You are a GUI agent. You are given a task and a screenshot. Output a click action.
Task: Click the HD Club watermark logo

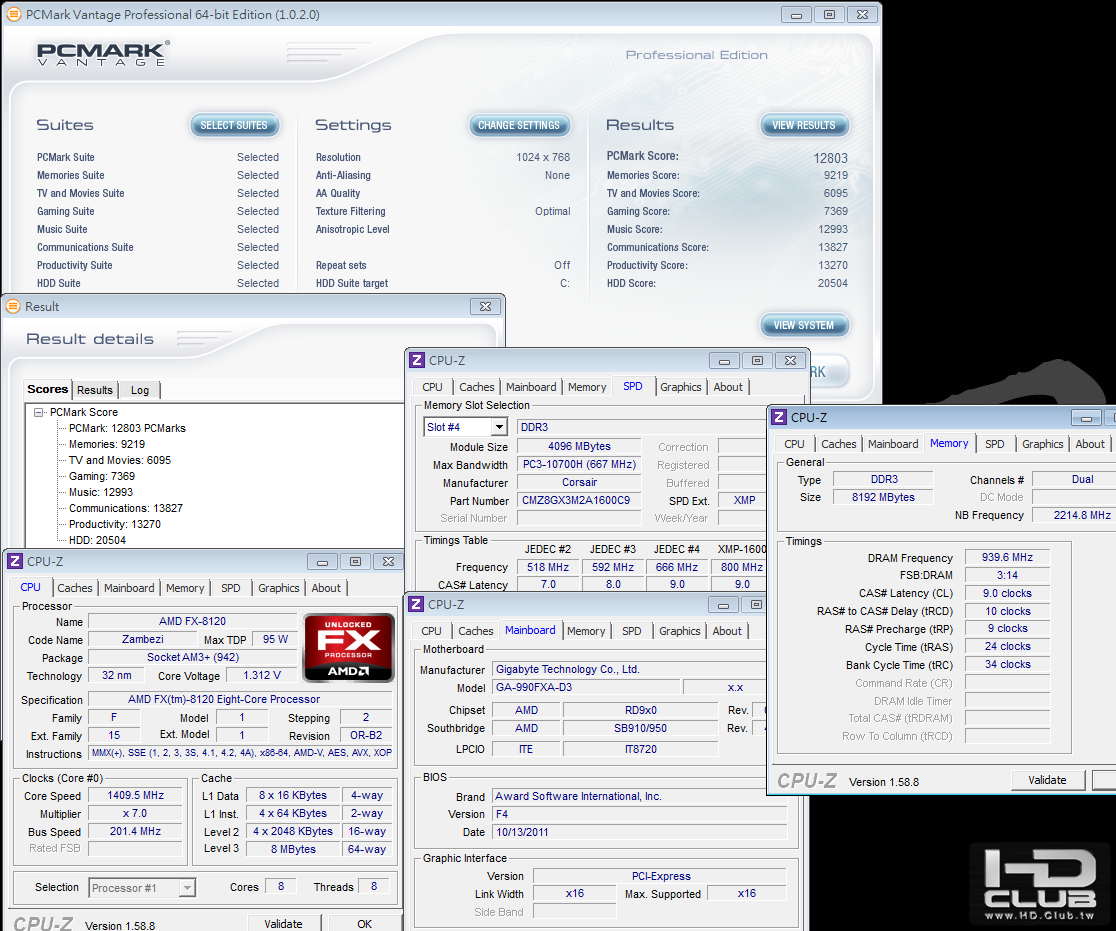click(x=1038, y=884)
